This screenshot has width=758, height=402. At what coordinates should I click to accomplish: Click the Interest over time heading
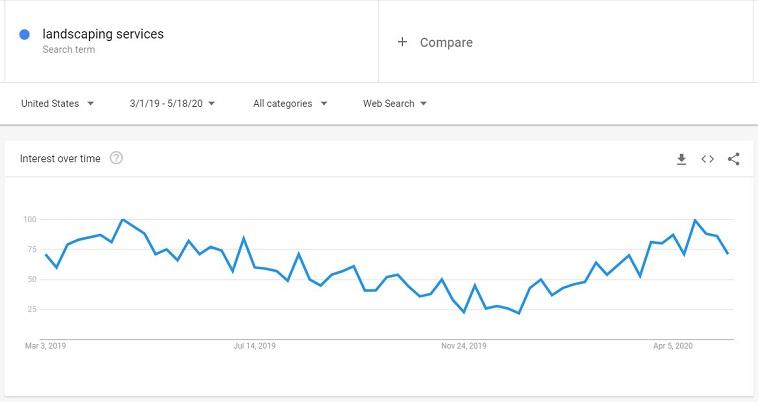point(60,158)
